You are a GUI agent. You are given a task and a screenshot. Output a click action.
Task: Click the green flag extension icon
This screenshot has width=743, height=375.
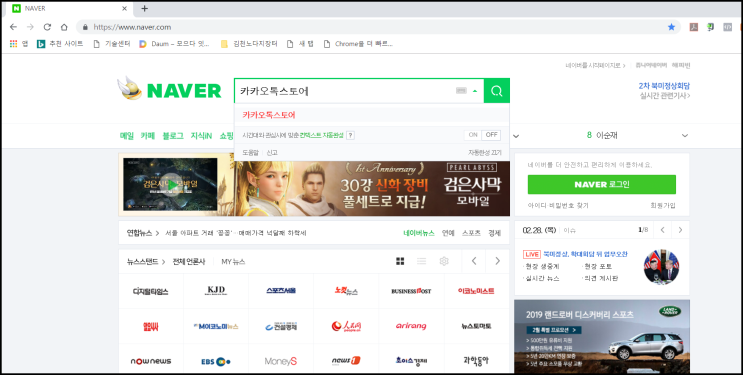(x=710, y=27)
